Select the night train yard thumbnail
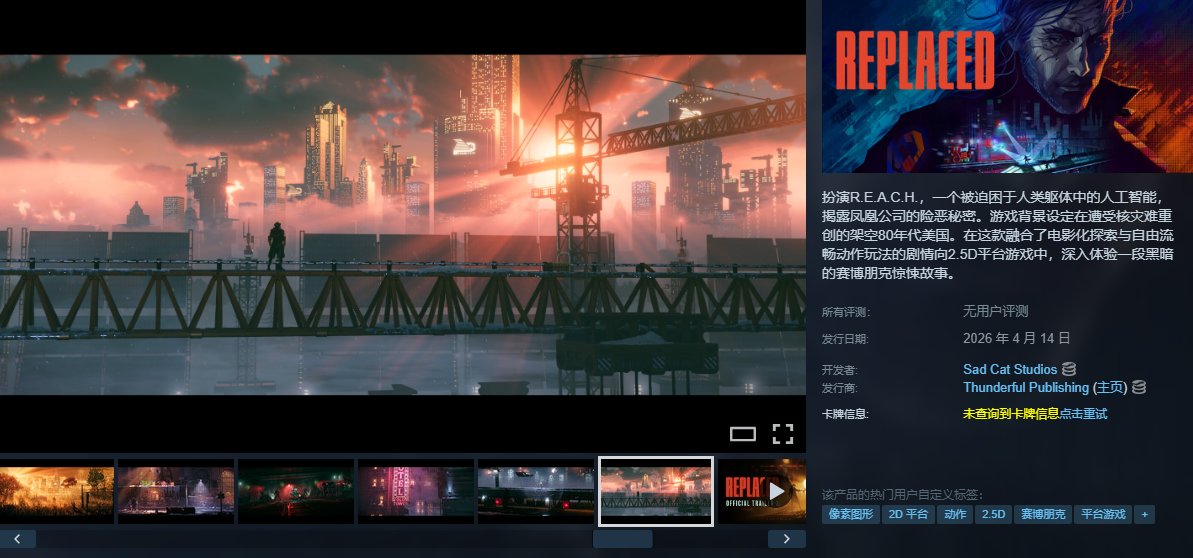Viewport: 1193px width, 558px height. click(536, 491)
